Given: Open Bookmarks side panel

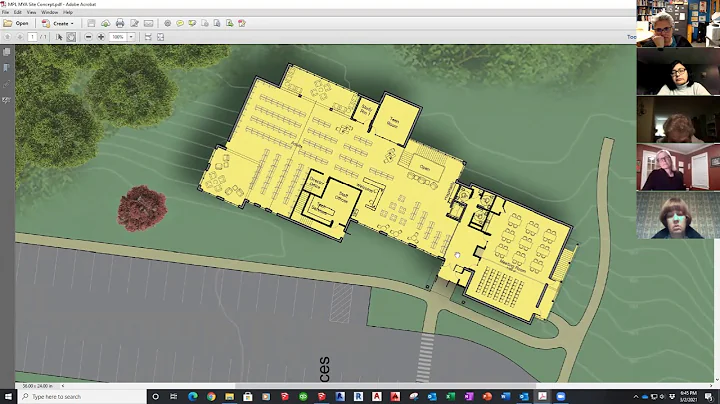Looking at the screenshot, I should (x=6, y=68).
